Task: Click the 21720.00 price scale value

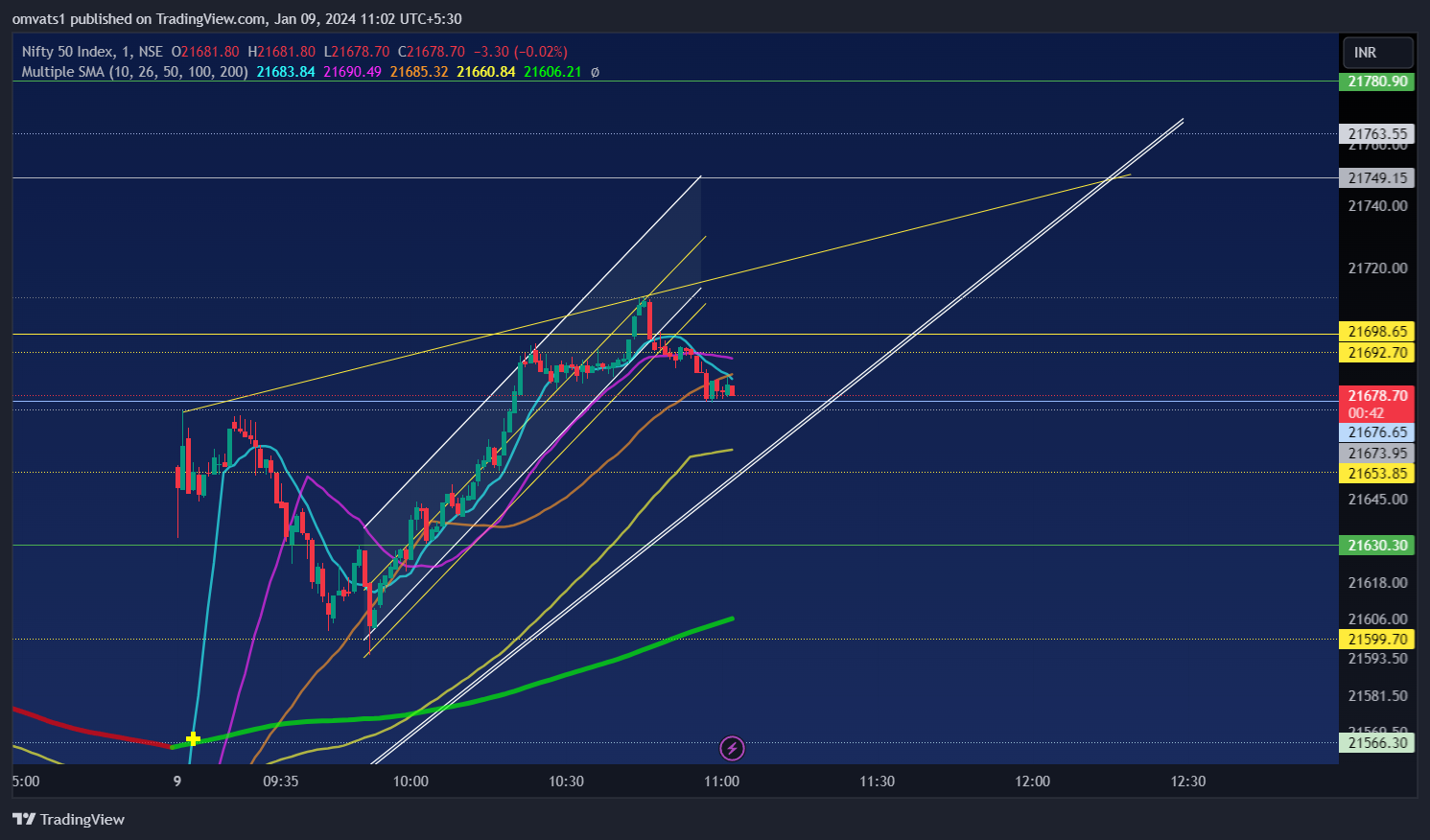Action: 1377,268
